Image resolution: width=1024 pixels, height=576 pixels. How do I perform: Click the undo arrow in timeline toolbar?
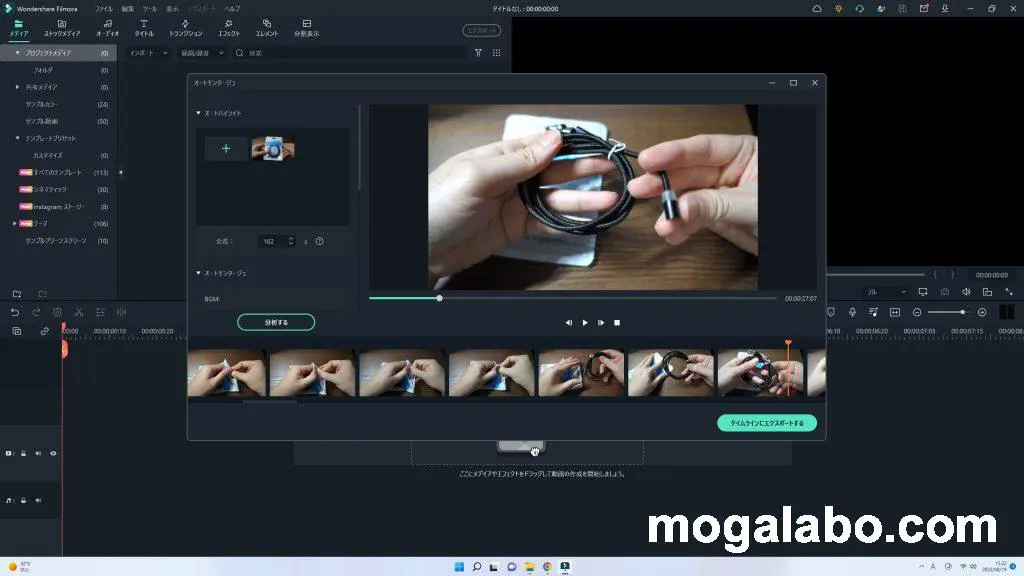15,312
